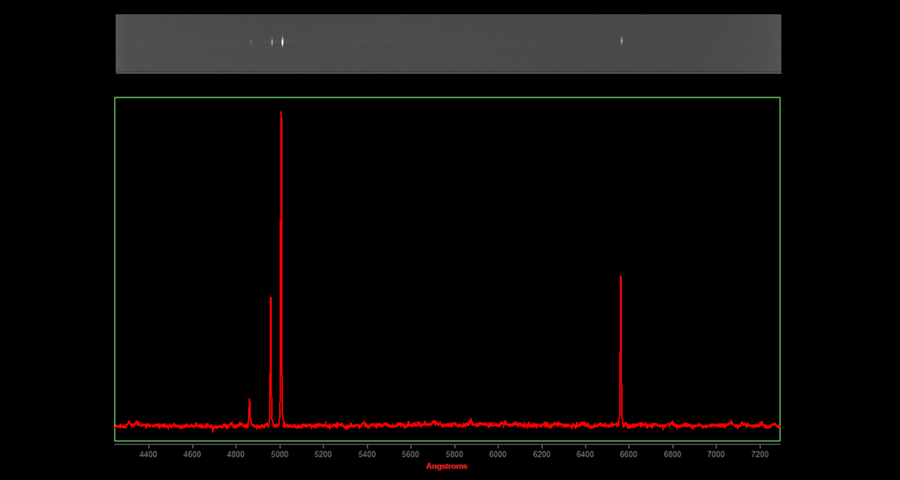This screenshot has height=480, width=900.
Task: Click the 6400 axis tick label
Action: click(585, 454)
